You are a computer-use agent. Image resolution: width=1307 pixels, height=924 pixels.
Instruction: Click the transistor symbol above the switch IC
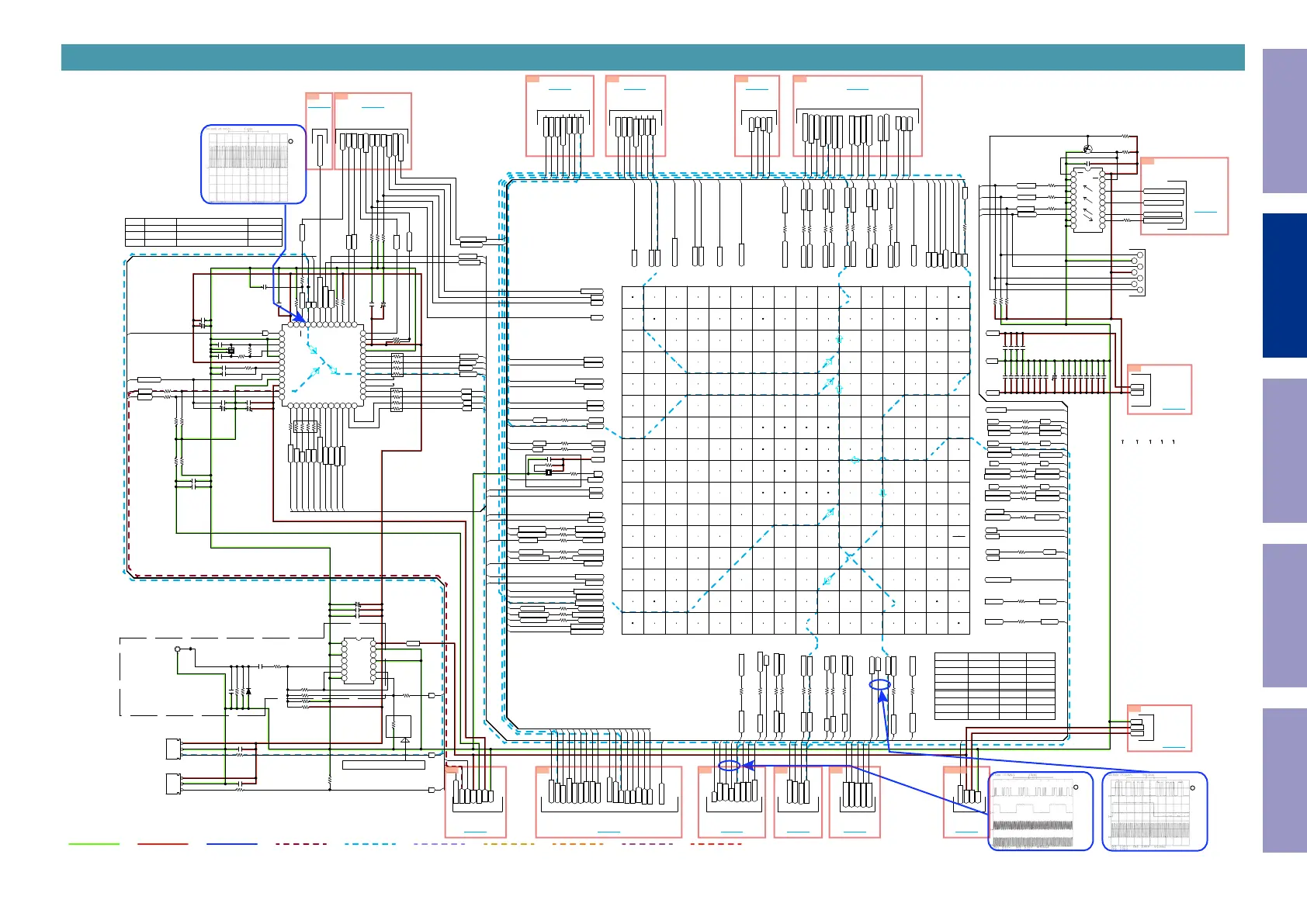1087,149
